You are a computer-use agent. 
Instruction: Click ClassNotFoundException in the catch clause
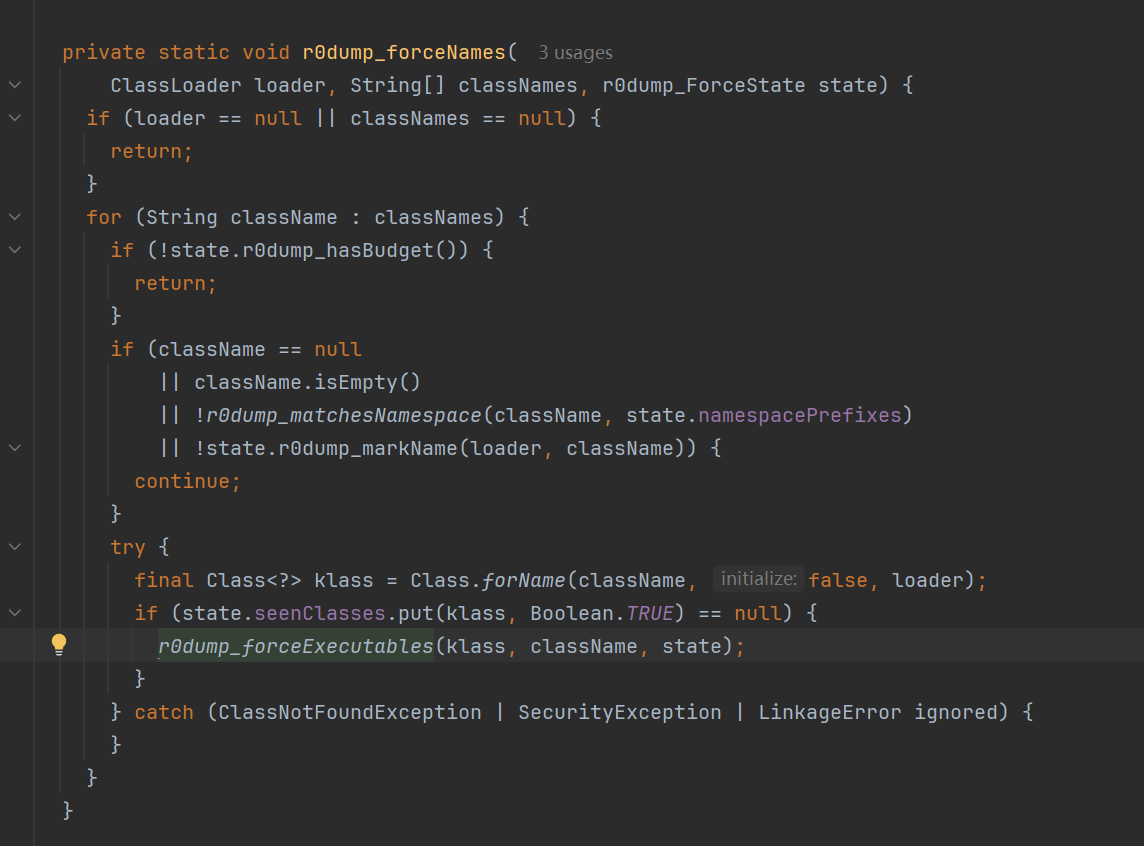click(x=349, y=713)
